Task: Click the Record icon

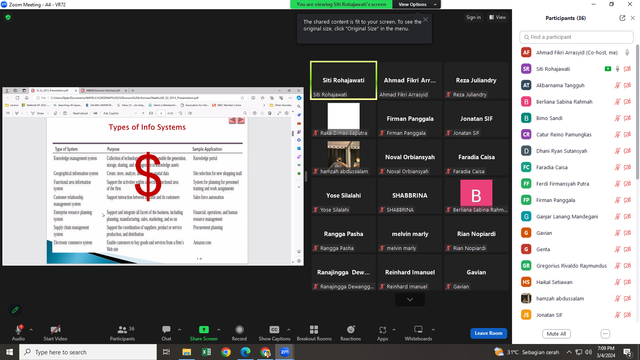Action: (240, 329)
